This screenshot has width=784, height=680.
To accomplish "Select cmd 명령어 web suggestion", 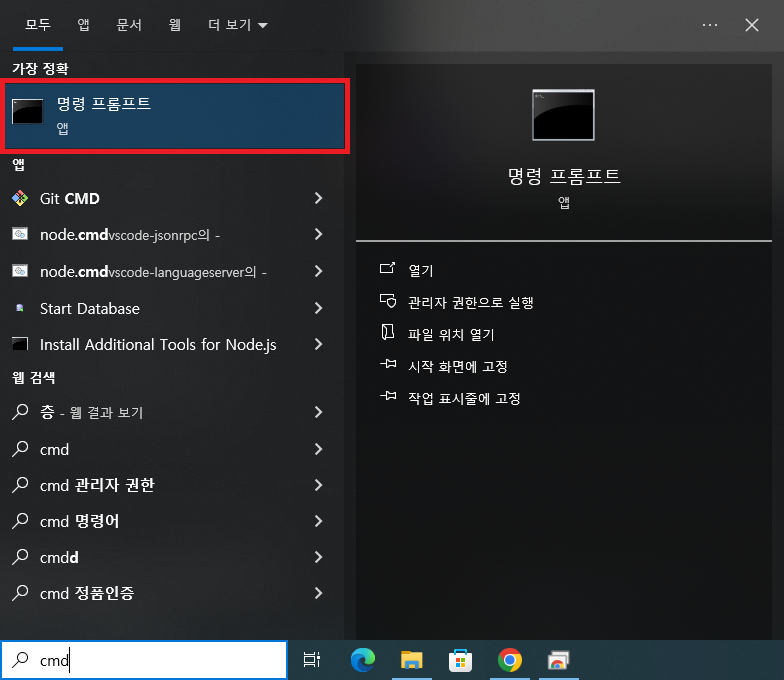I will tap(80, 521).
